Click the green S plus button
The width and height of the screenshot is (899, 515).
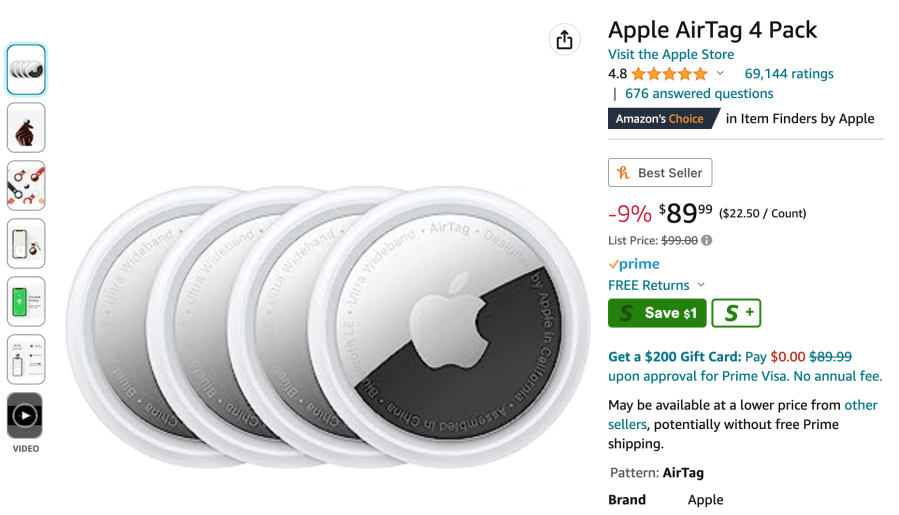pyautogui.click(x=736, y=313)
